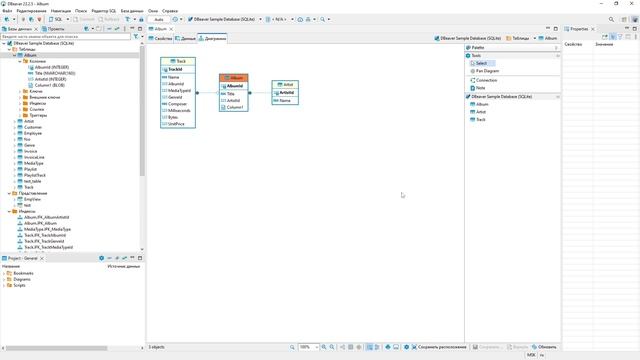Toggle show advanced properties filter icon
Image resolution: width=640 pixels, height=360 pixels.
tap(620, 37)
